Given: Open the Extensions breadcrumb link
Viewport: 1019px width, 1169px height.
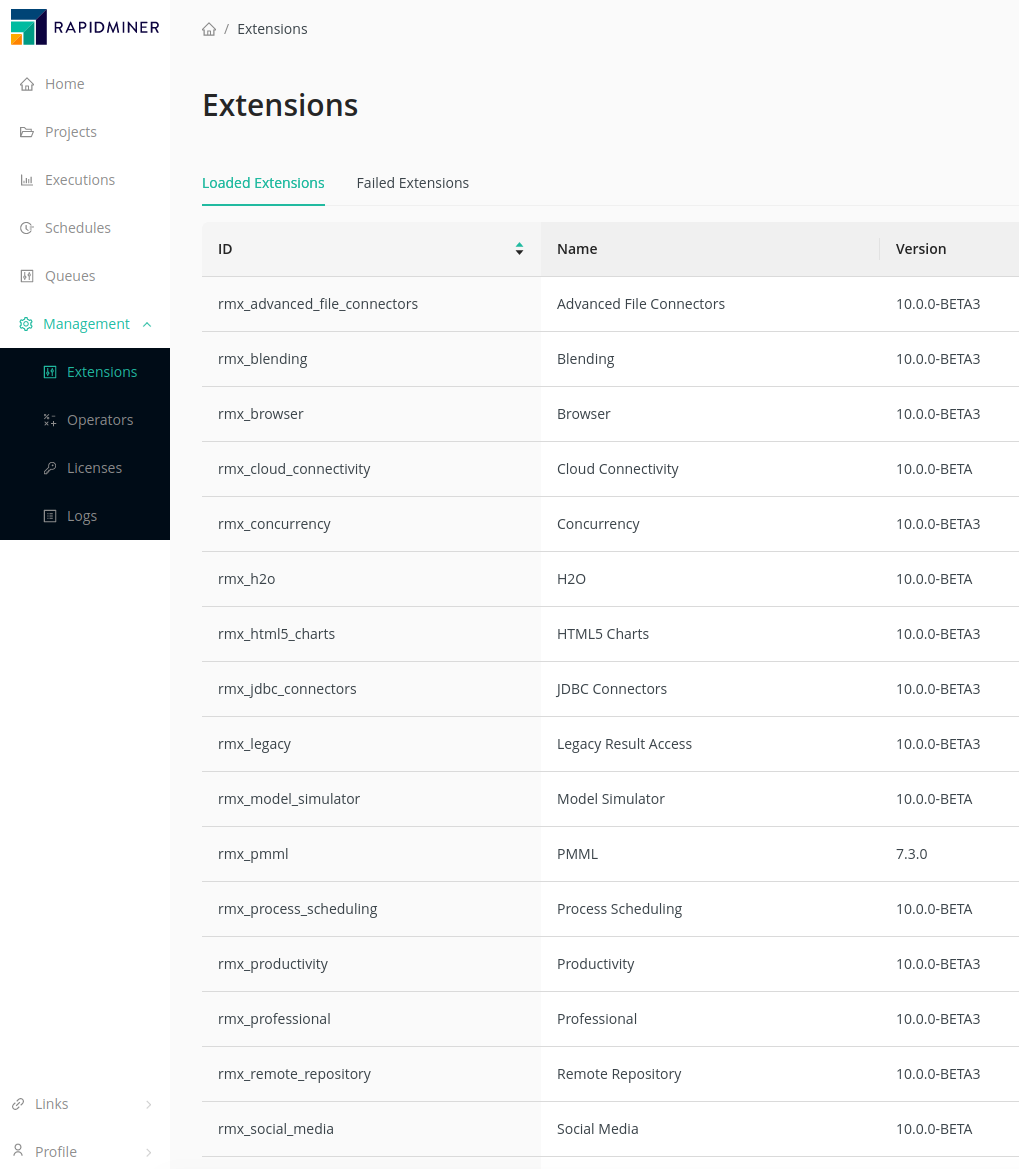Looking at the screenshot, I should [x=271, y=29].
